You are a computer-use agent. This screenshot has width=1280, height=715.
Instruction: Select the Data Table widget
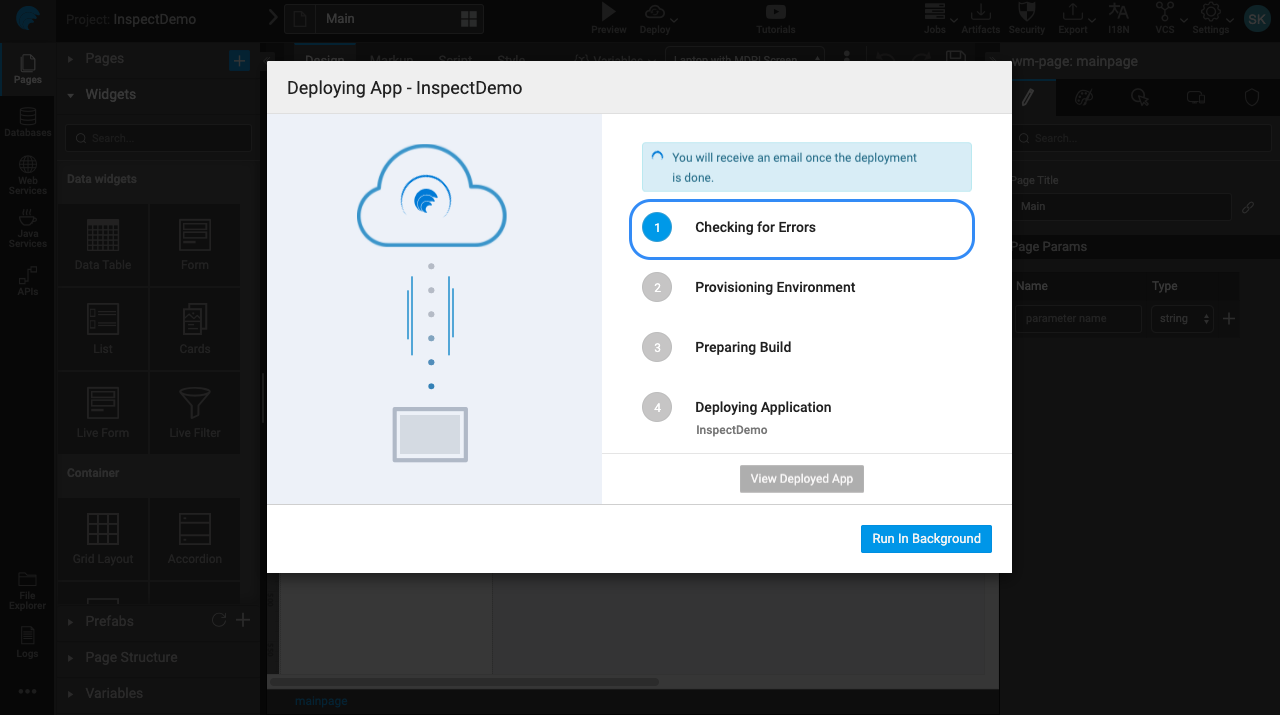point(102,244)
